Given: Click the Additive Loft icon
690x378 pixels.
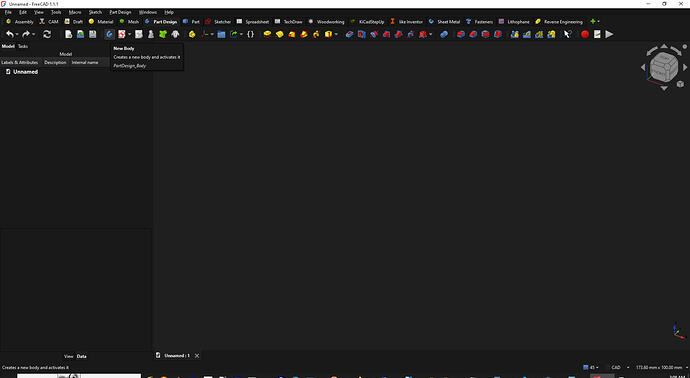Looking at the screenshot, I should point(292,34).
